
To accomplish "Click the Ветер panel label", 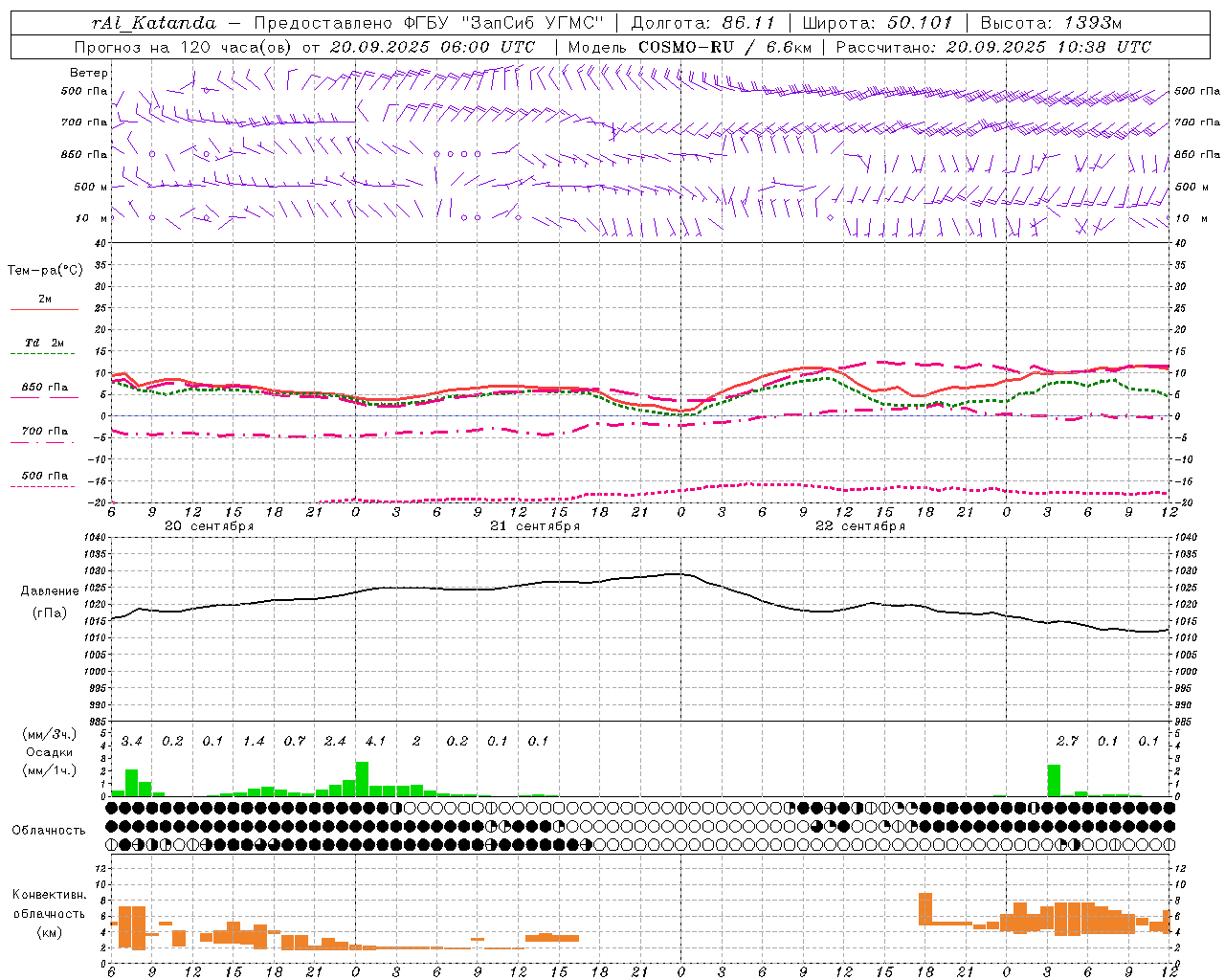I will [x=89, y=73].
